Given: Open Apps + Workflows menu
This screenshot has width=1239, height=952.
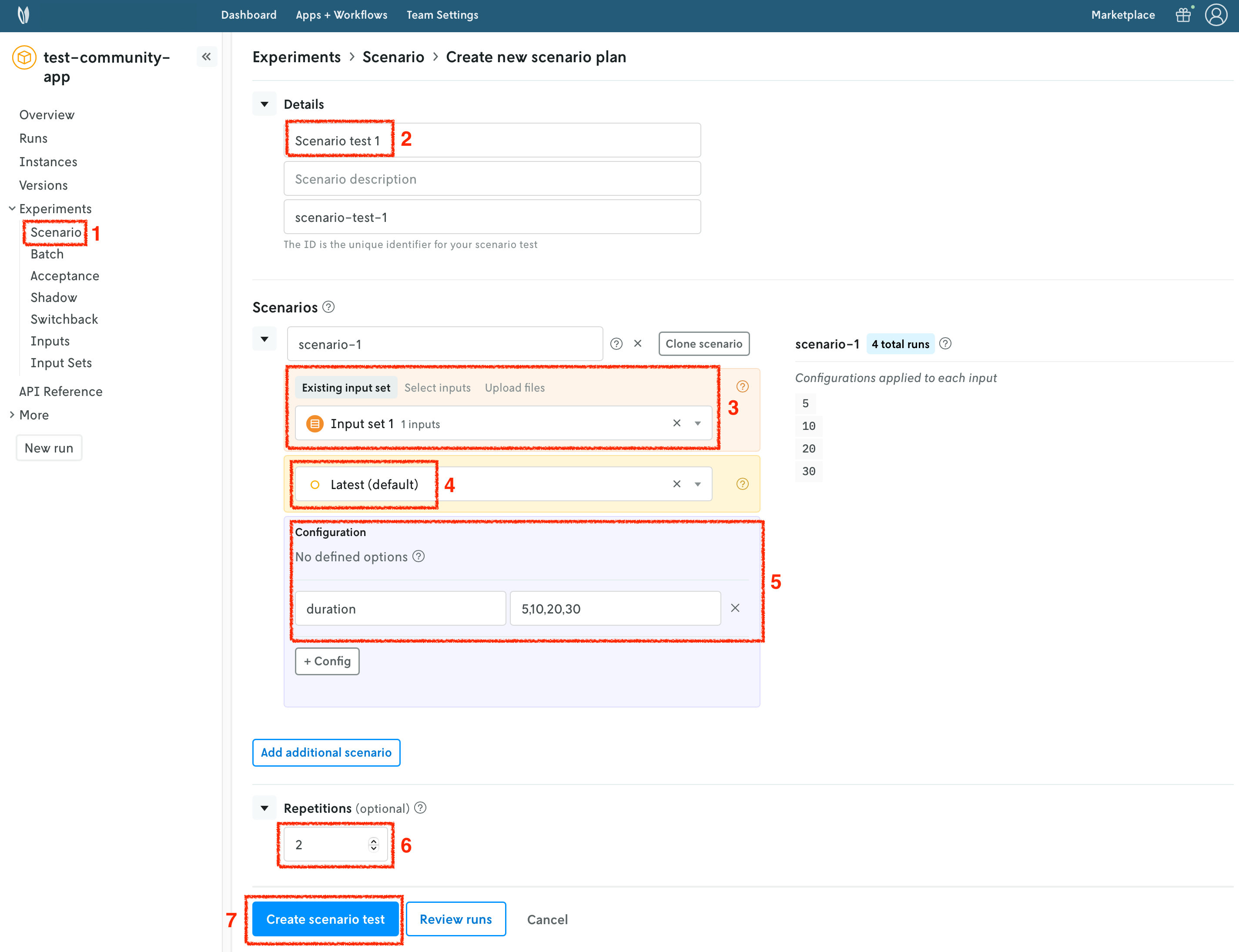Looking at the screenshot, I should tap(342, 15).
